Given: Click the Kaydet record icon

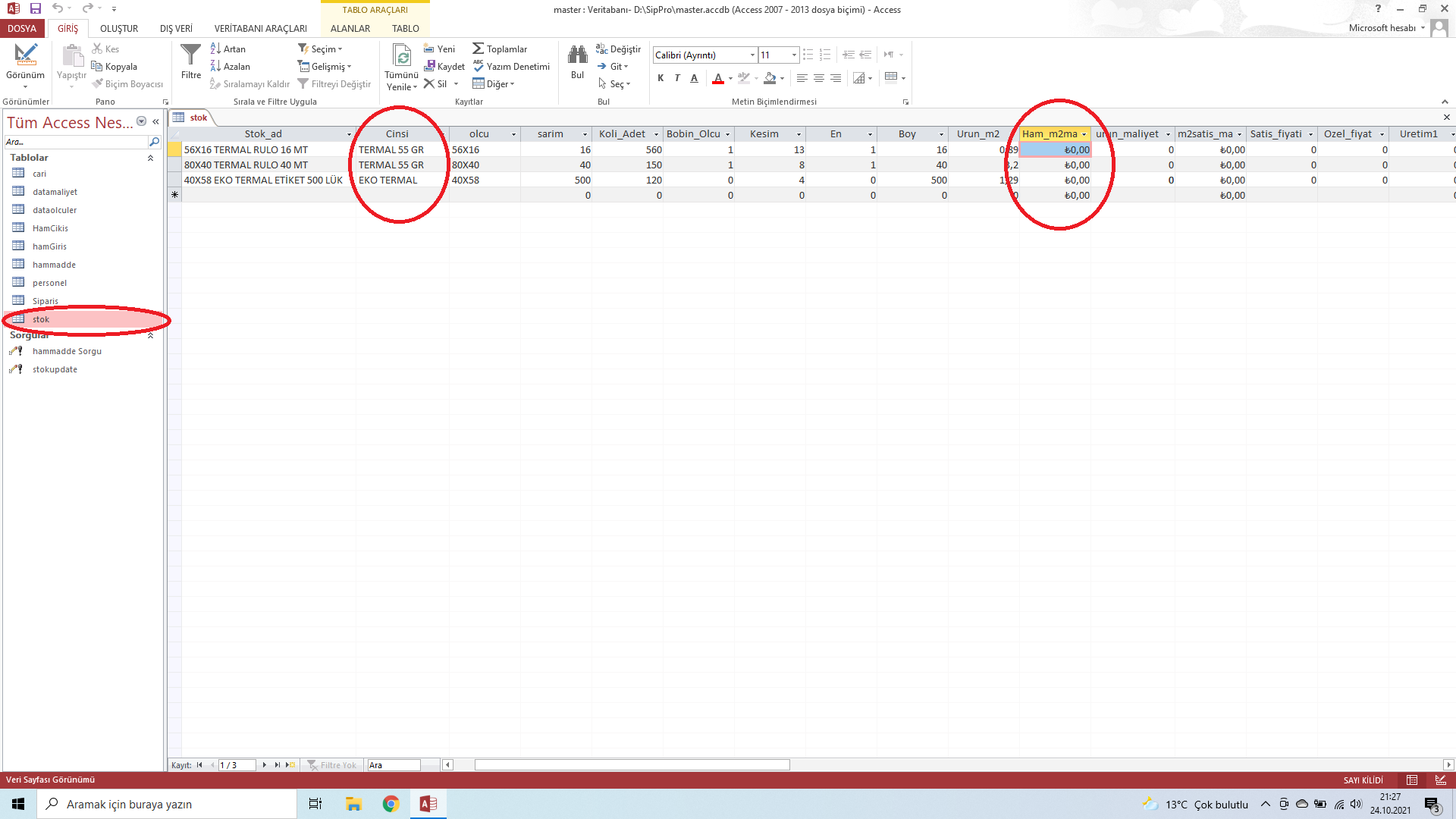Looking at the screenshot, I should (429, 67).
